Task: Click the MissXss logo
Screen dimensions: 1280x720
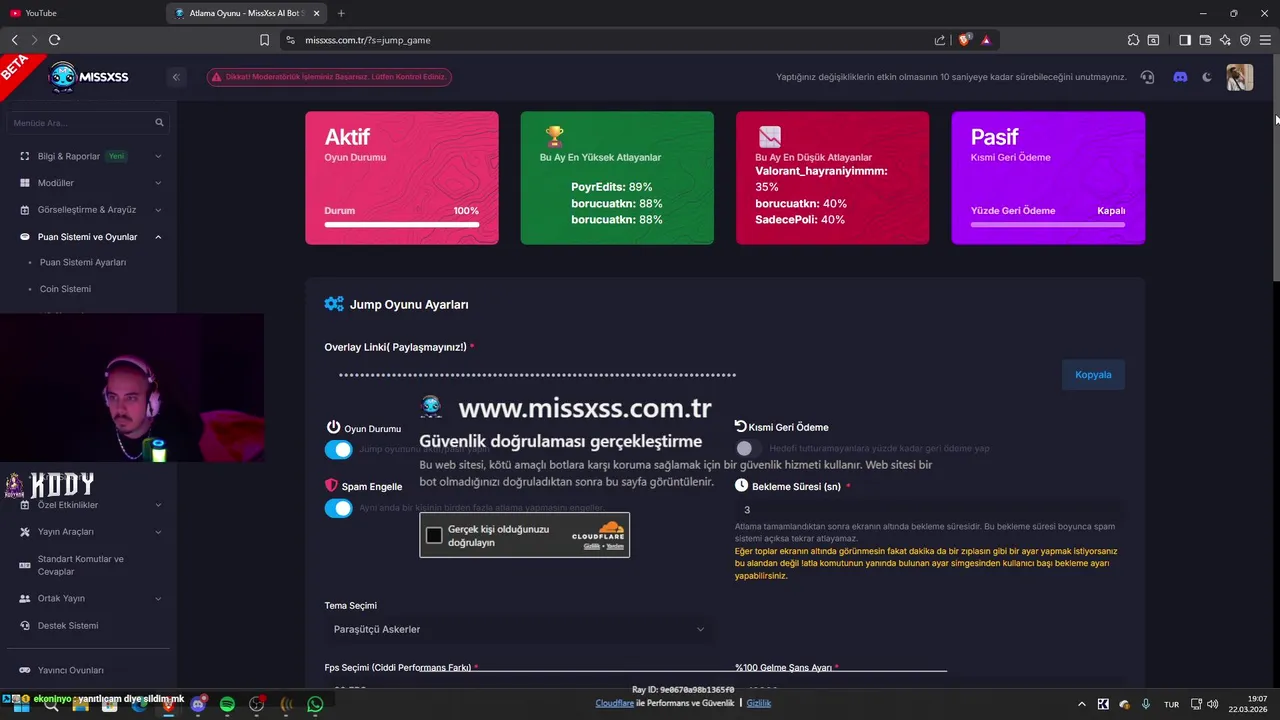Action: click(x=90, y=77)
